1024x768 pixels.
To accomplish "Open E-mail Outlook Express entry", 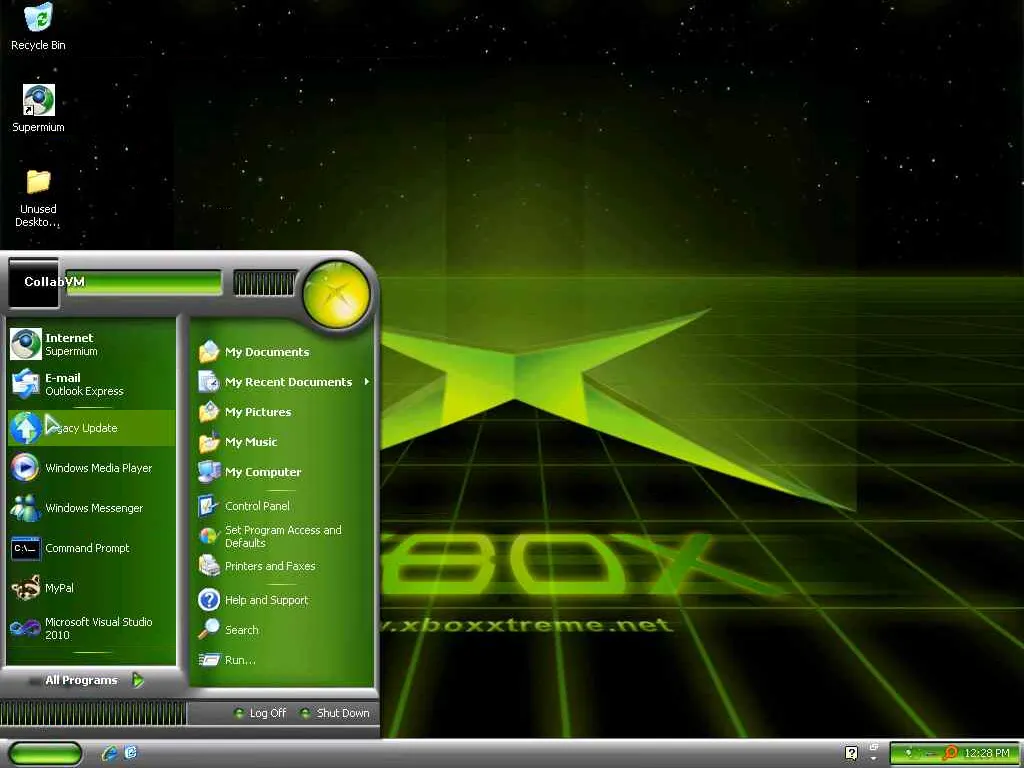I will (91, 384).
